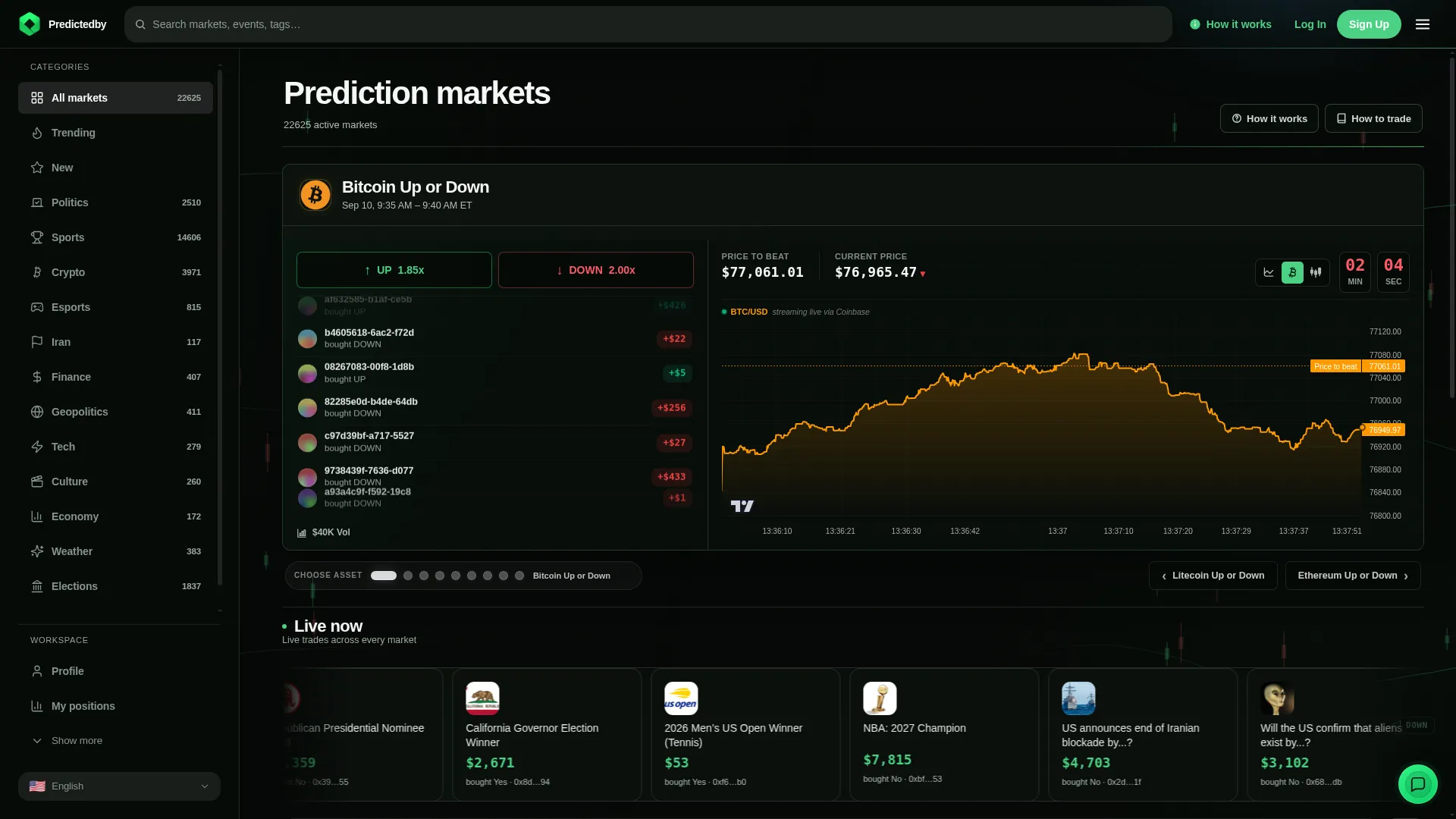Select the Bitcoin chart mode icon
Viewport: 1456px width, 819px height.
click(x=1292, y=272)
